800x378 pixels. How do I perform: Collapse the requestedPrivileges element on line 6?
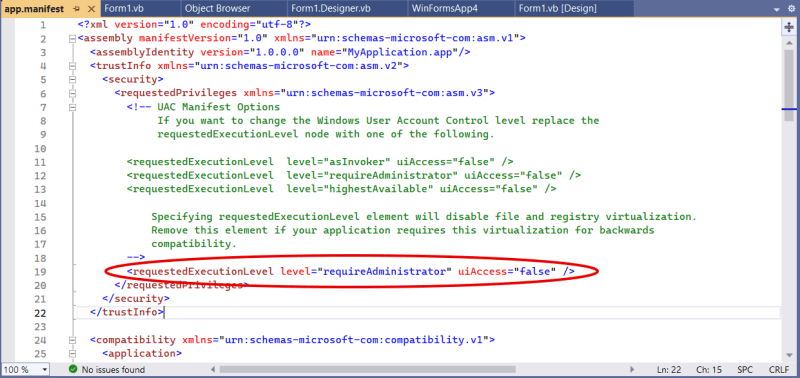pyautogui.click(x=72, y=93)
